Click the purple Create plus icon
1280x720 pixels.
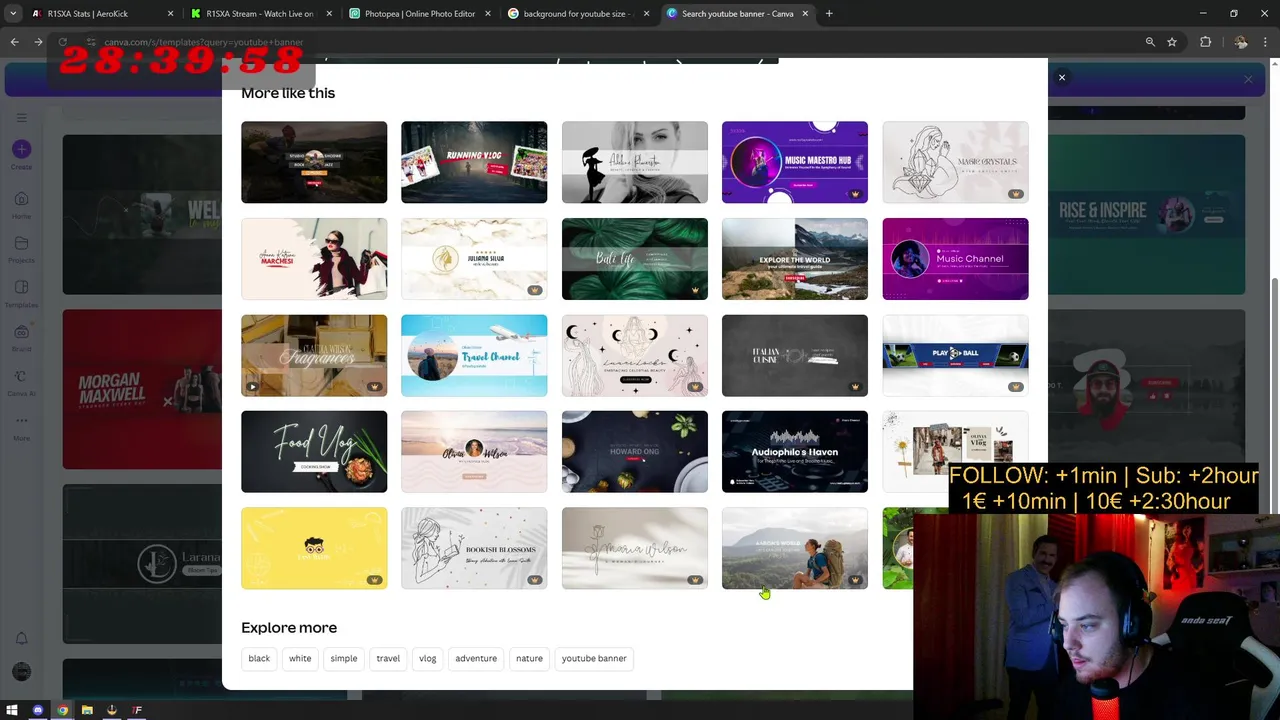tap(21, 150)
